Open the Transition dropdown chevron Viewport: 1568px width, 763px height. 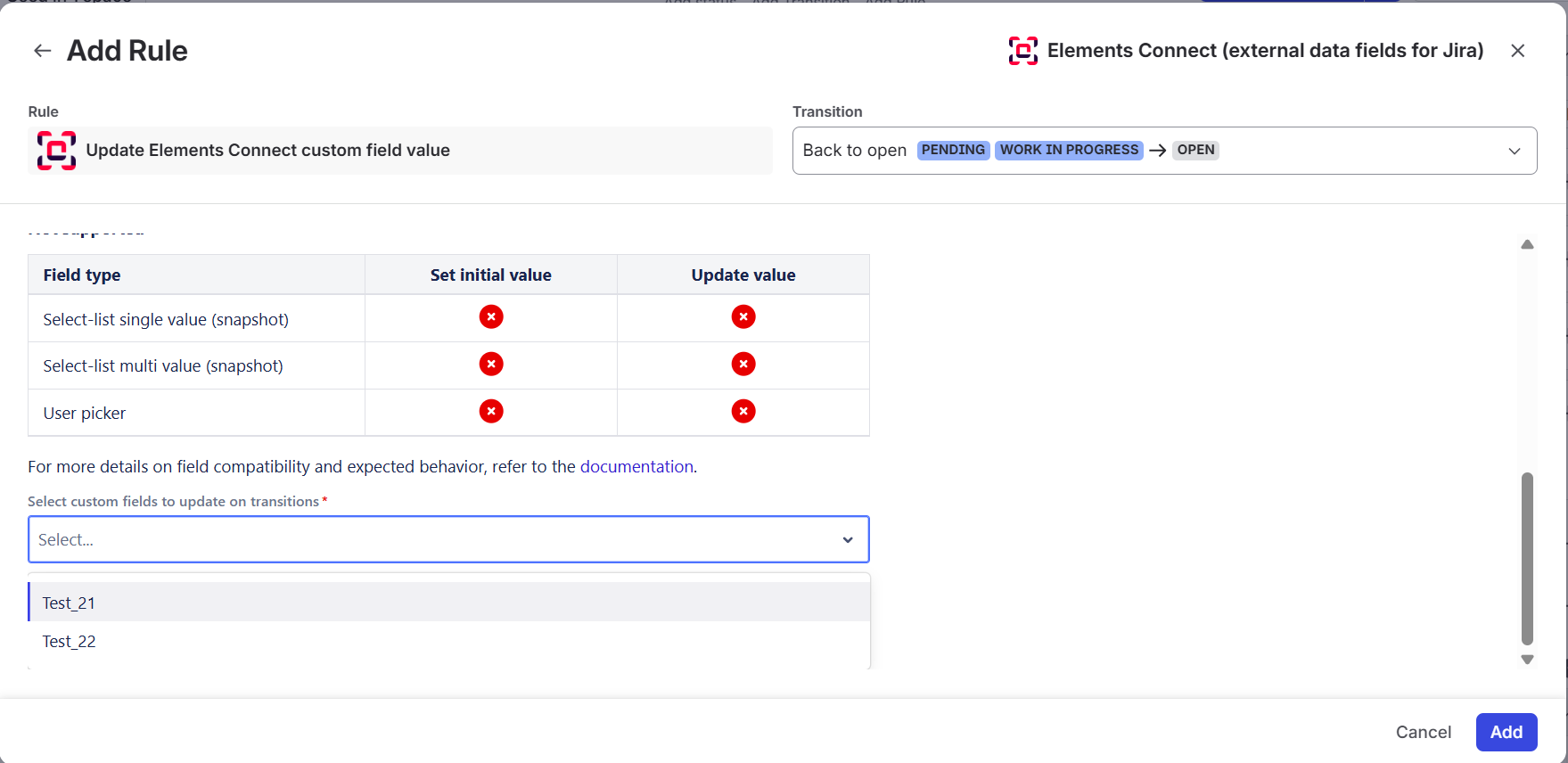click(x=1515, y=151)
